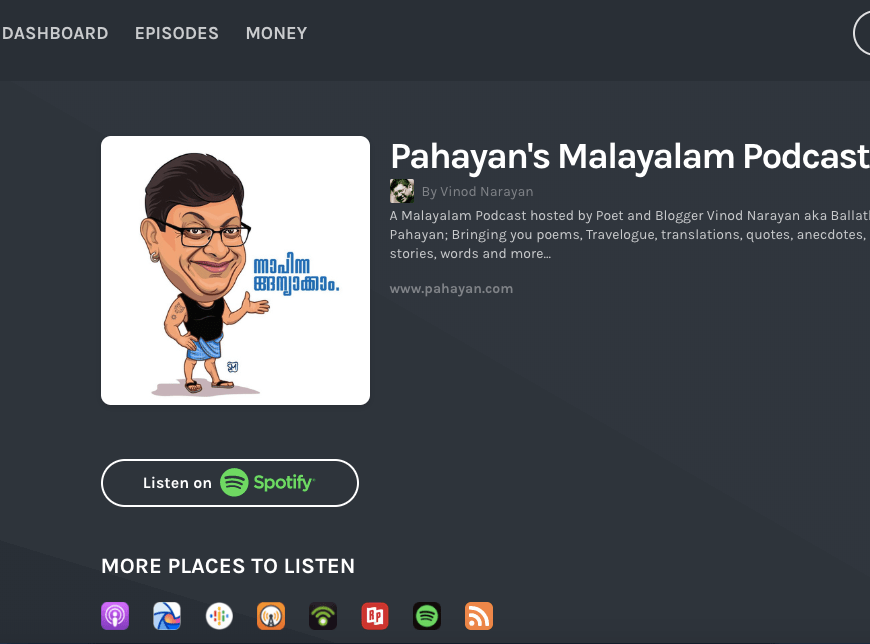Click the More Places to Listen heading
Image resolution: width=870 pixels, height=644 pixels.
pyautogui.click(x=228, y=567)
